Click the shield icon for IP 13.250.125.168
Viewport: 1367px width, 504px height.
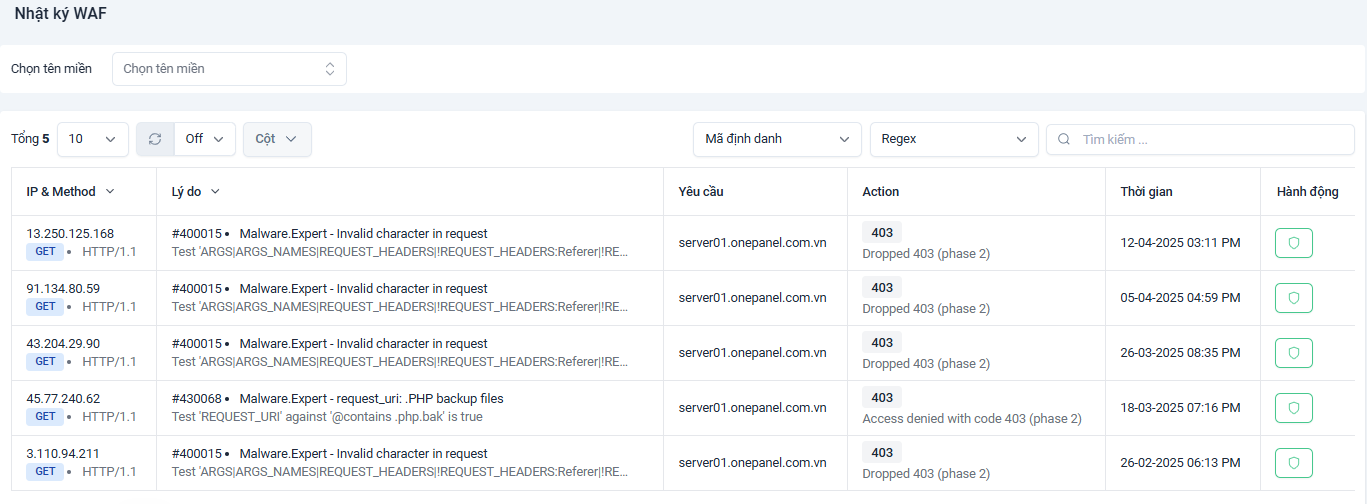coord(1293,243)
